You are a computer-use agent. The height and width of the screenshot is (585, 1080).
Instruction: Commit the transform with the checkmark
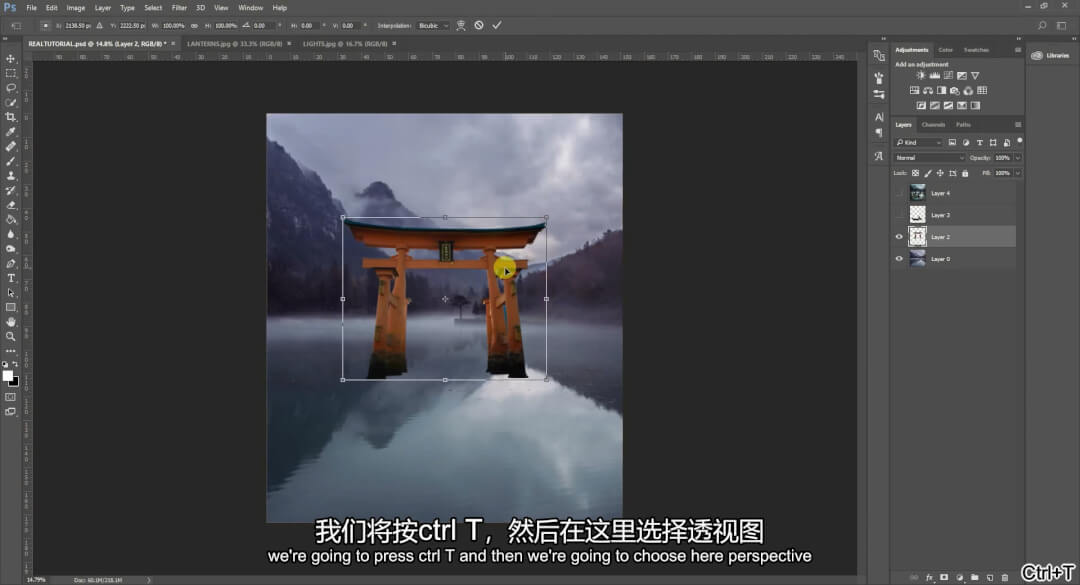click(x=497, y=25)
